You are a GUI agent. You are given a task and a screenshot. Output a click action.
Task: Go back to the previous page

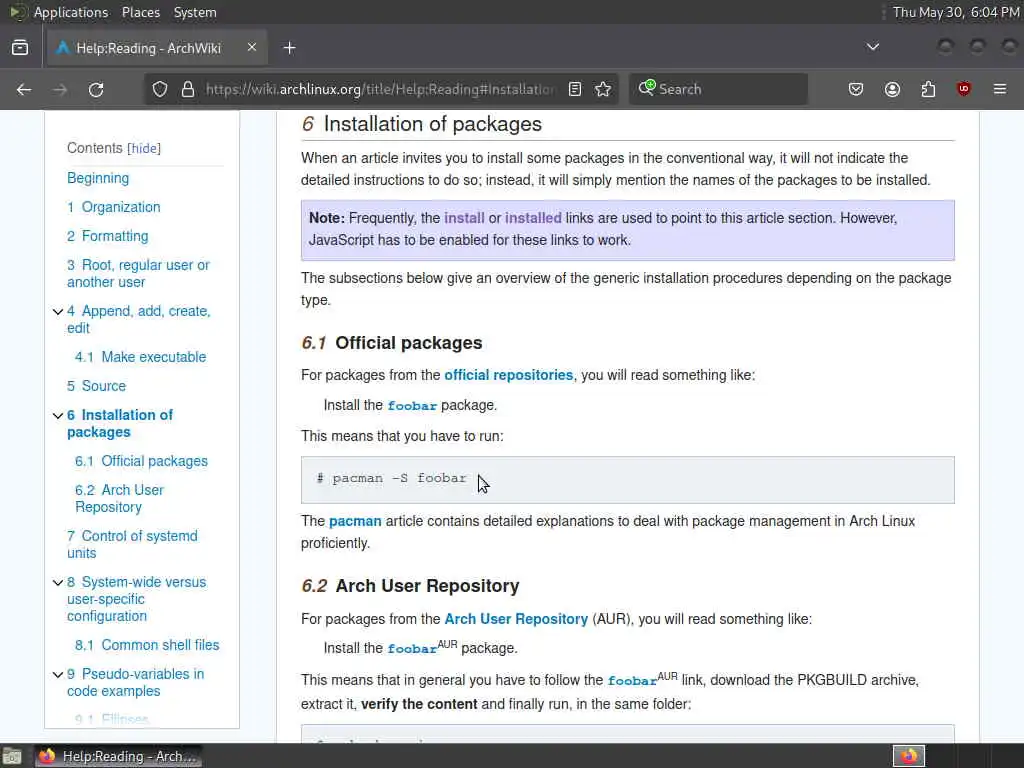pyautogui.click(x=24, y=89)
